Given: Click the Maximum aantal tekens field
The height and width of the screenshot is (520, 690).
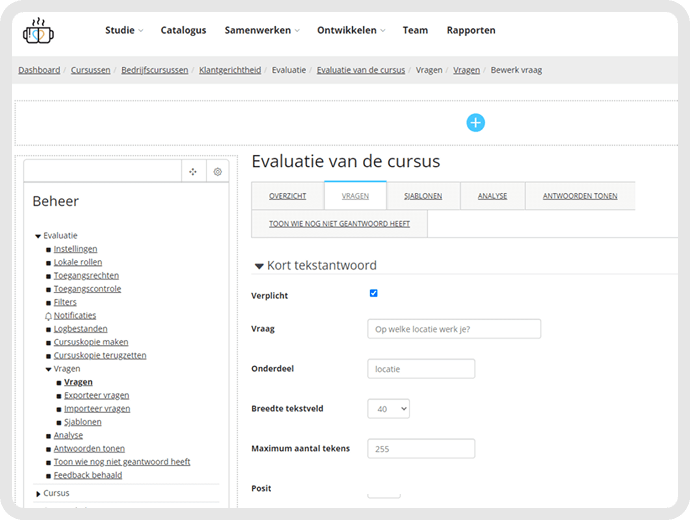Looking at the screenshot, I should click(x=421, y=449).
